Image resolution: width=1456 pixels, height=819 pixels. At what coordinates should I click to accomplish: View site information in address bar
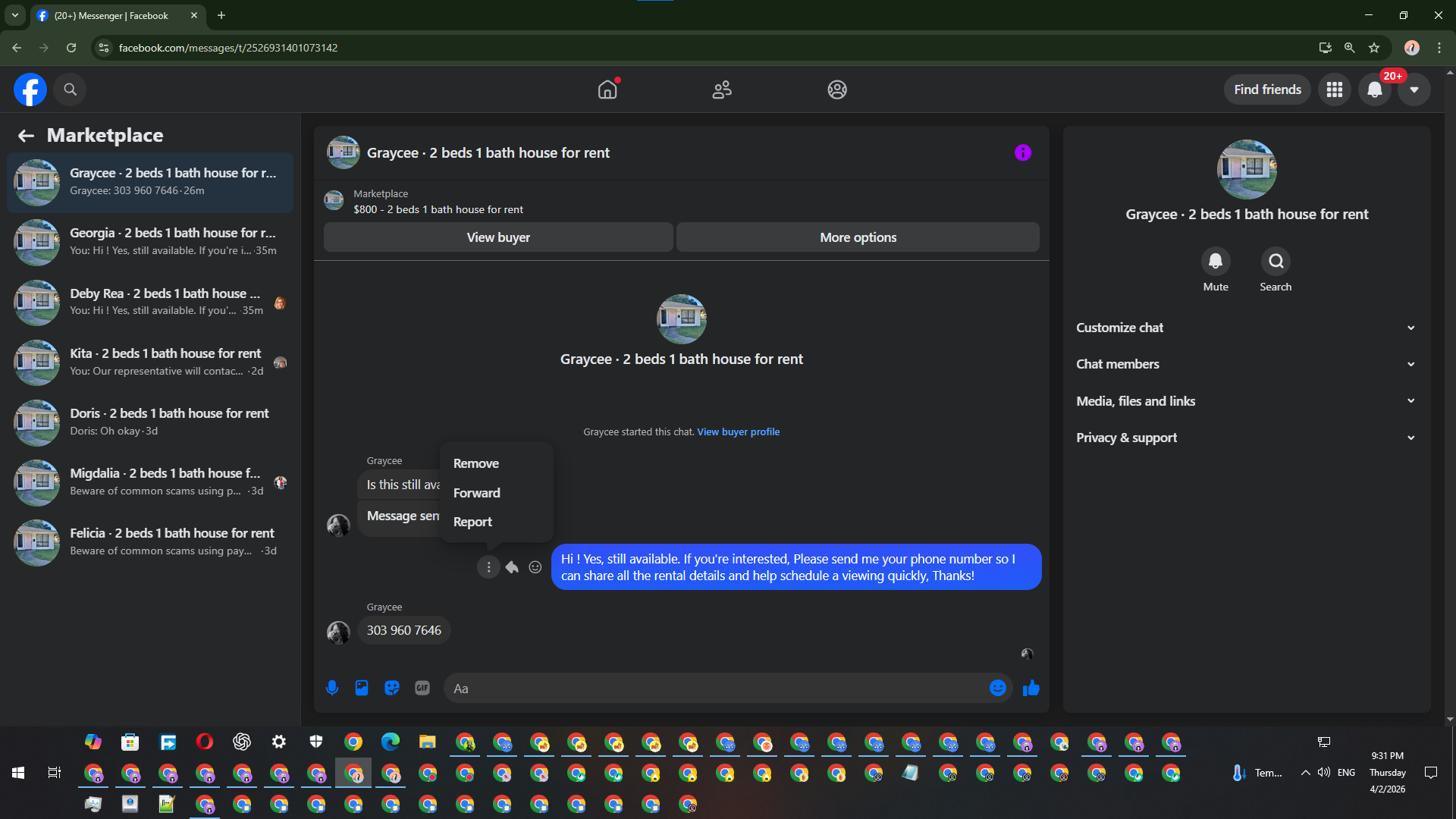pyautogui.click(x=104, y=48)
